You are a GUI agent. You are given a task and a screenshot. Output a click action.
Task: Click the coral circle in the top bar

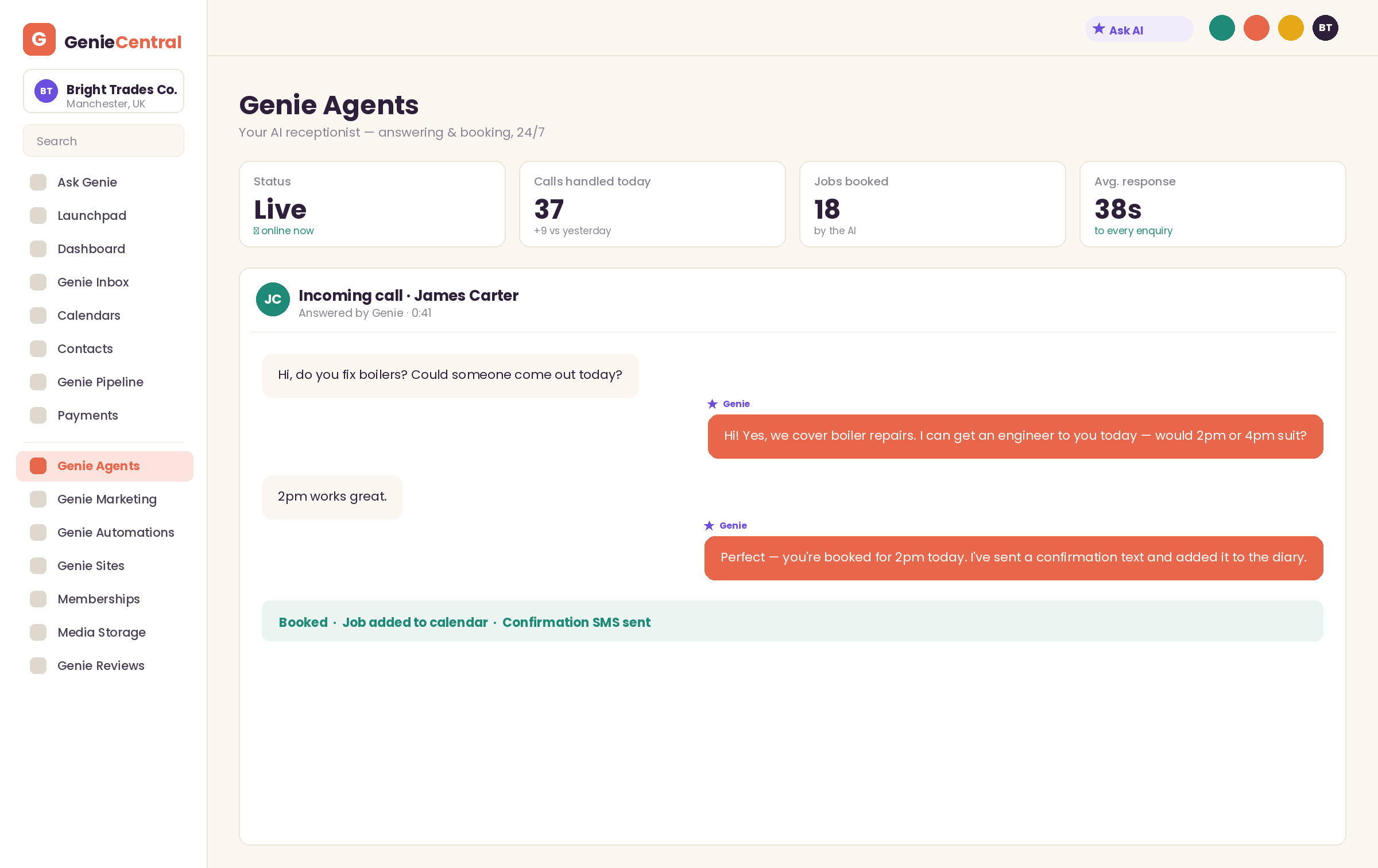pos(1256,28)
